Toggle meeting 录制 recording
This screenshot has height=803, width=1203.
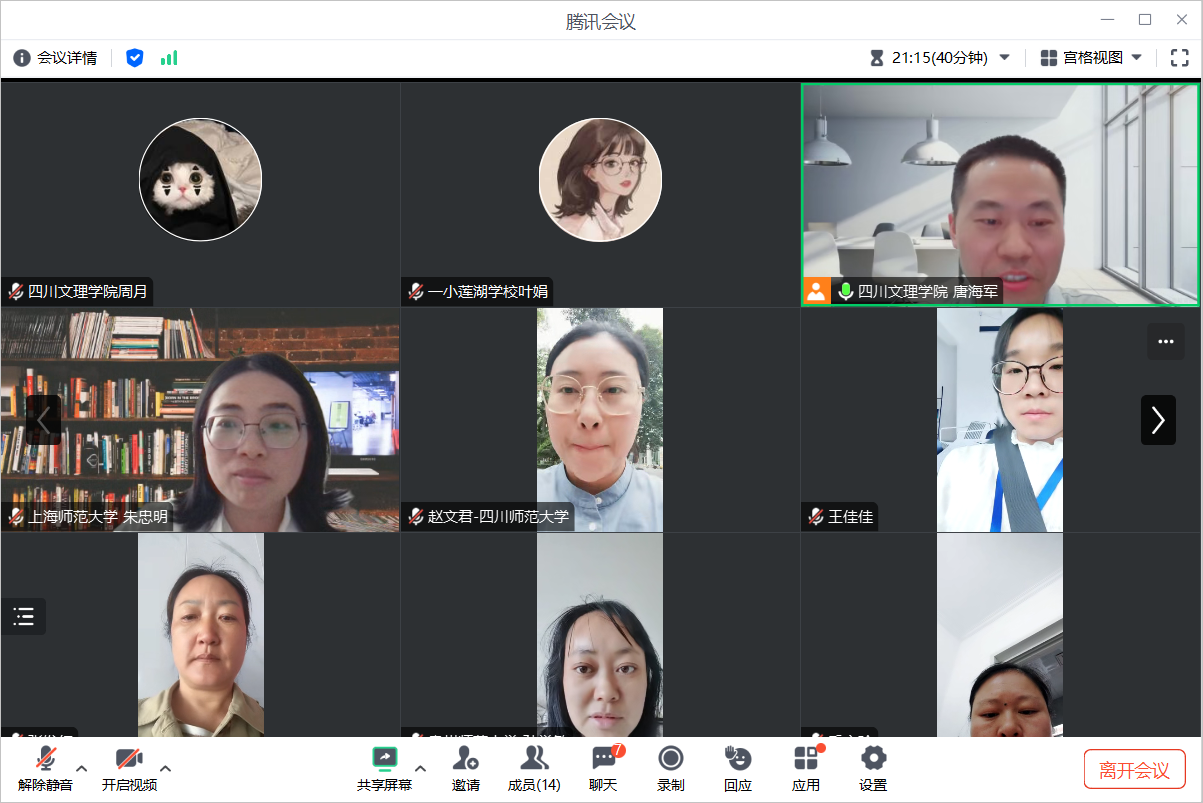(x=671, y=768)
